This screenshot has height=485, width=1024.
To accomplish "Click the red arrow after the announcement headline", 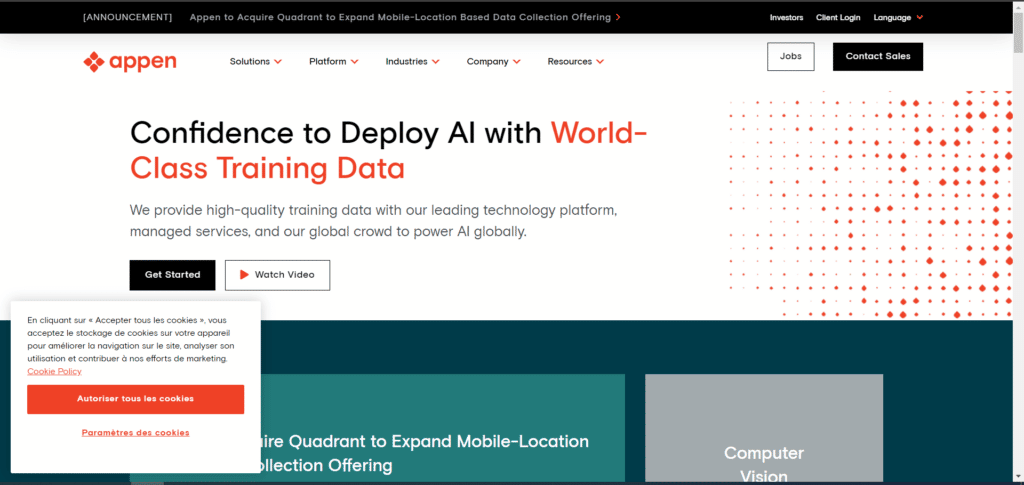I will (618, 18).
